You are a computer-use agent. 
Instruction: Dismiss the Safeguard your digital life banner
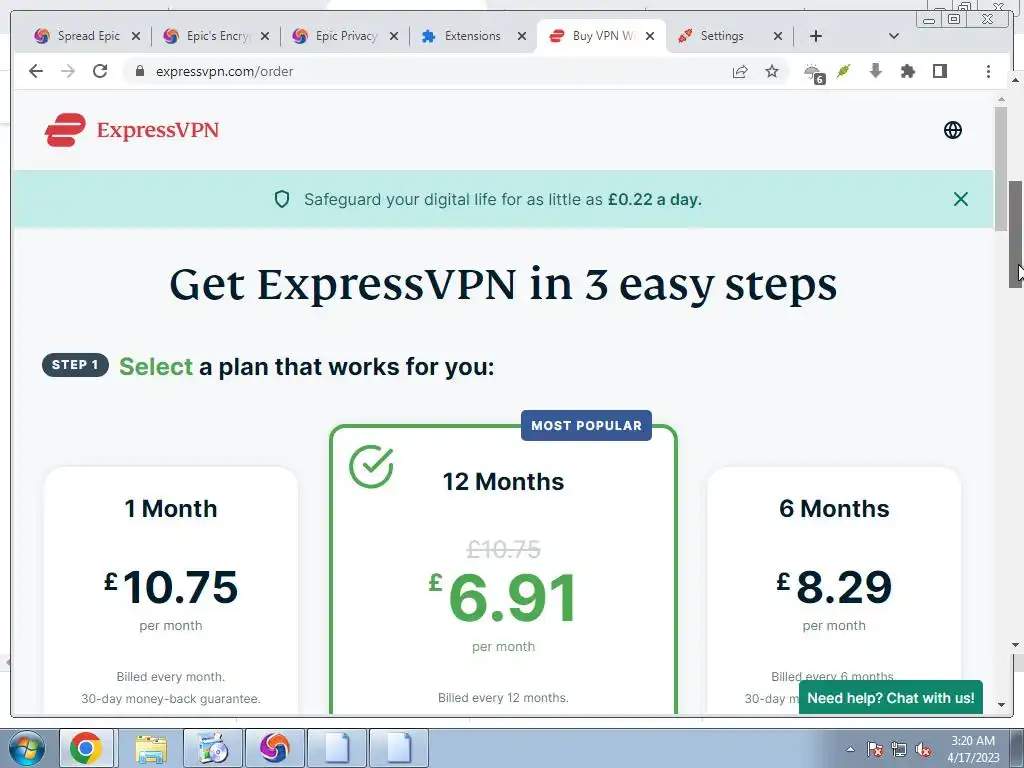[961, 199]
